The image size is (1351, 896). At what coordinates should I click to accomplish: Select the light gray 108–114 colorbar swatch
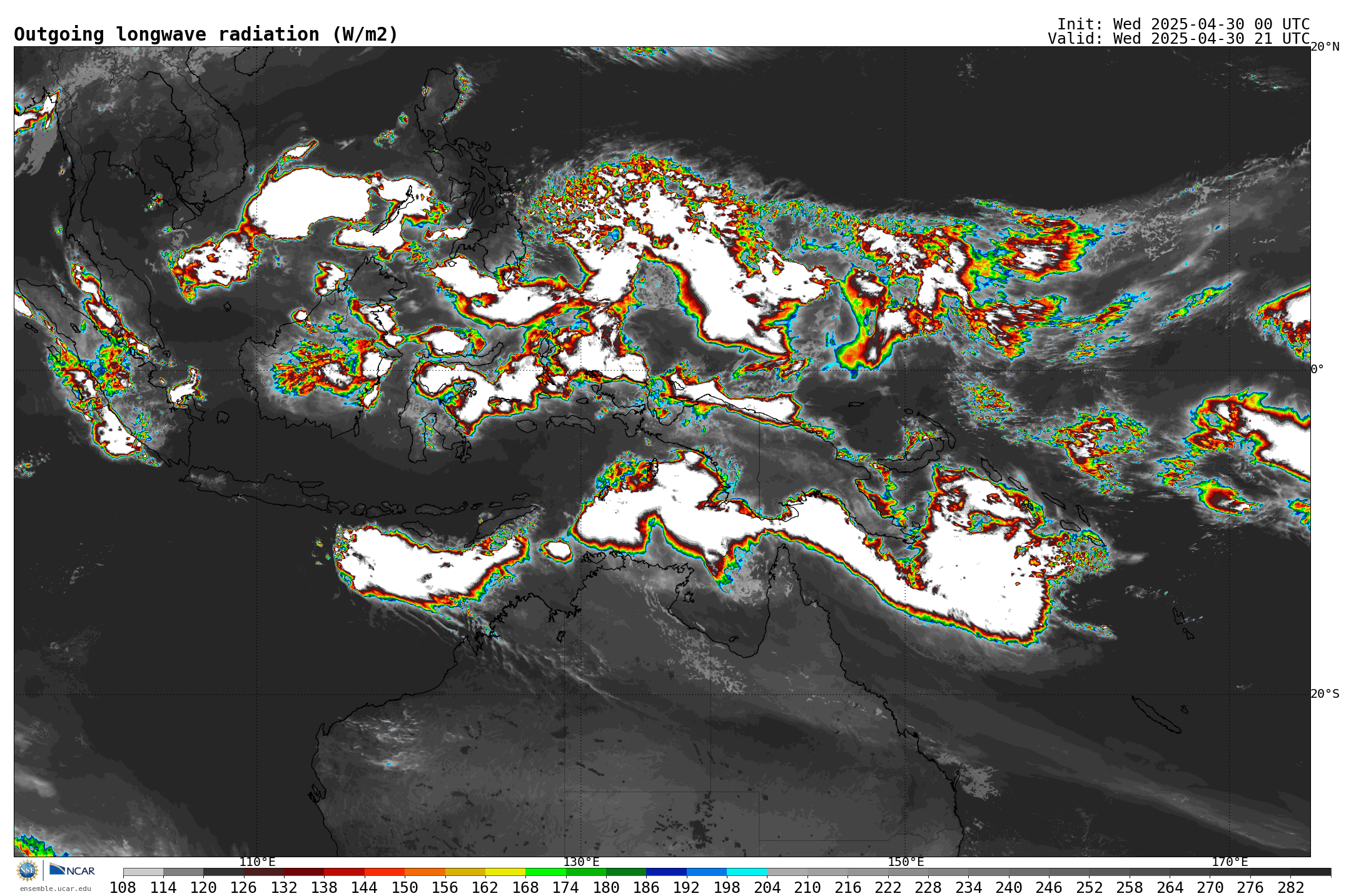pos(143,872)
